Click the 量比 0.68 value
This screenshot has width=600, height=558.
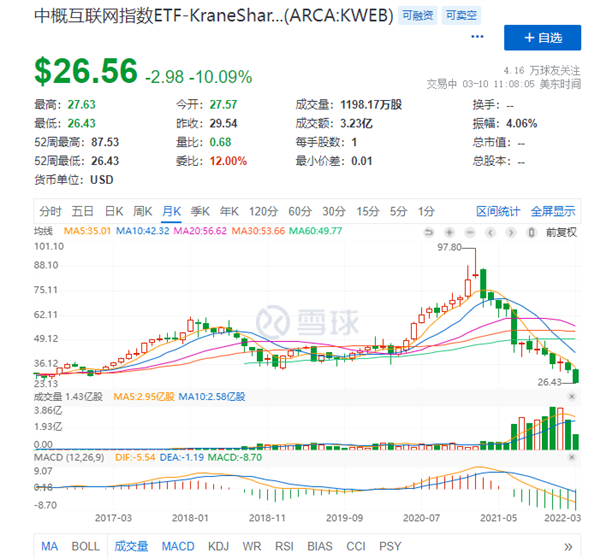[x=220, y=142]
